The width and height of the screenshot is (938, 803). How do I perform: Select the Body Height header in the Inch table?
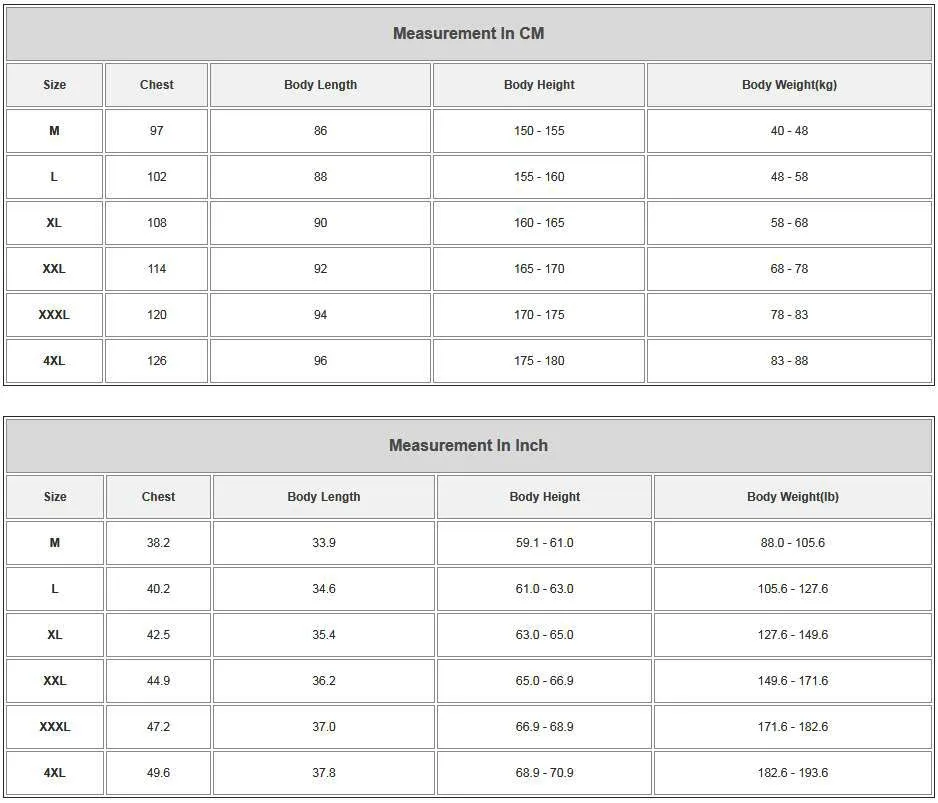click(545, 497)
